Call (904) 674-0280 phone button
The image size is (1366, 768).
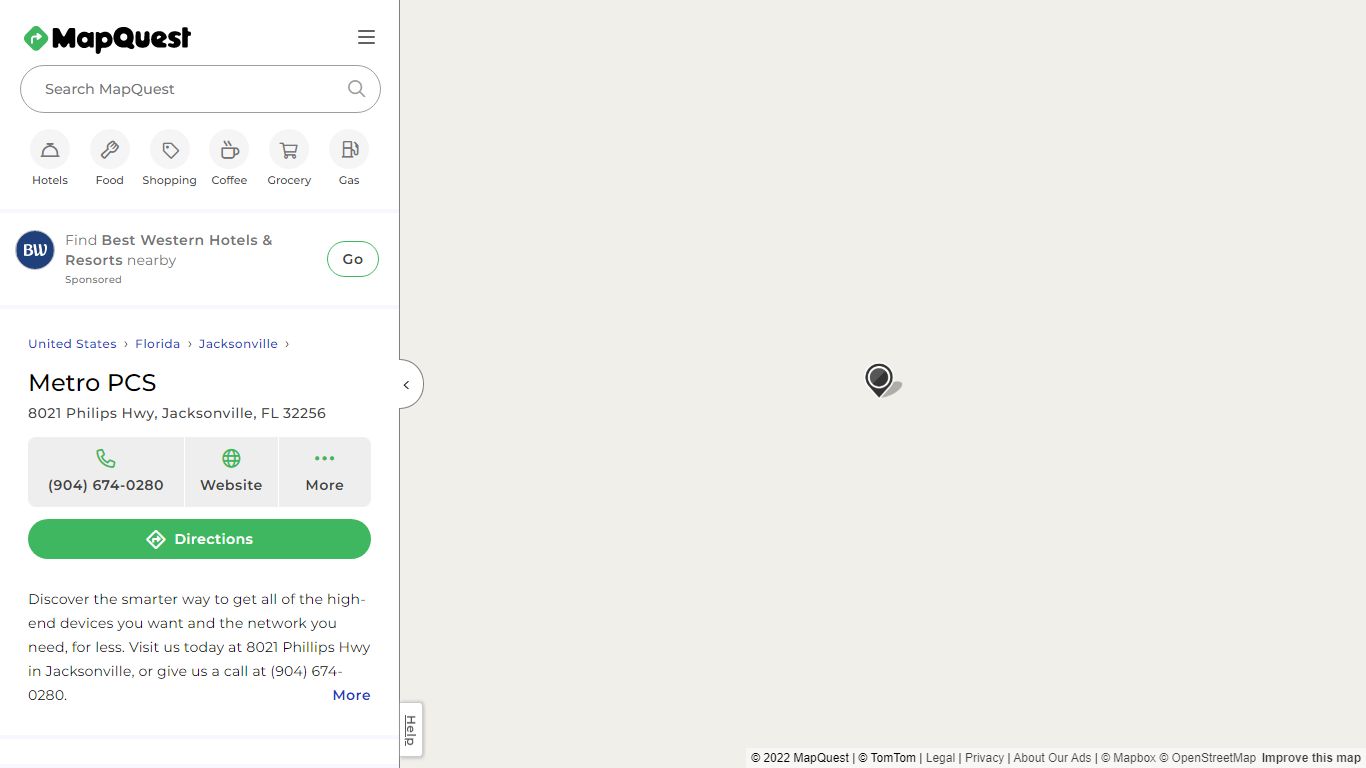[106, 472]
